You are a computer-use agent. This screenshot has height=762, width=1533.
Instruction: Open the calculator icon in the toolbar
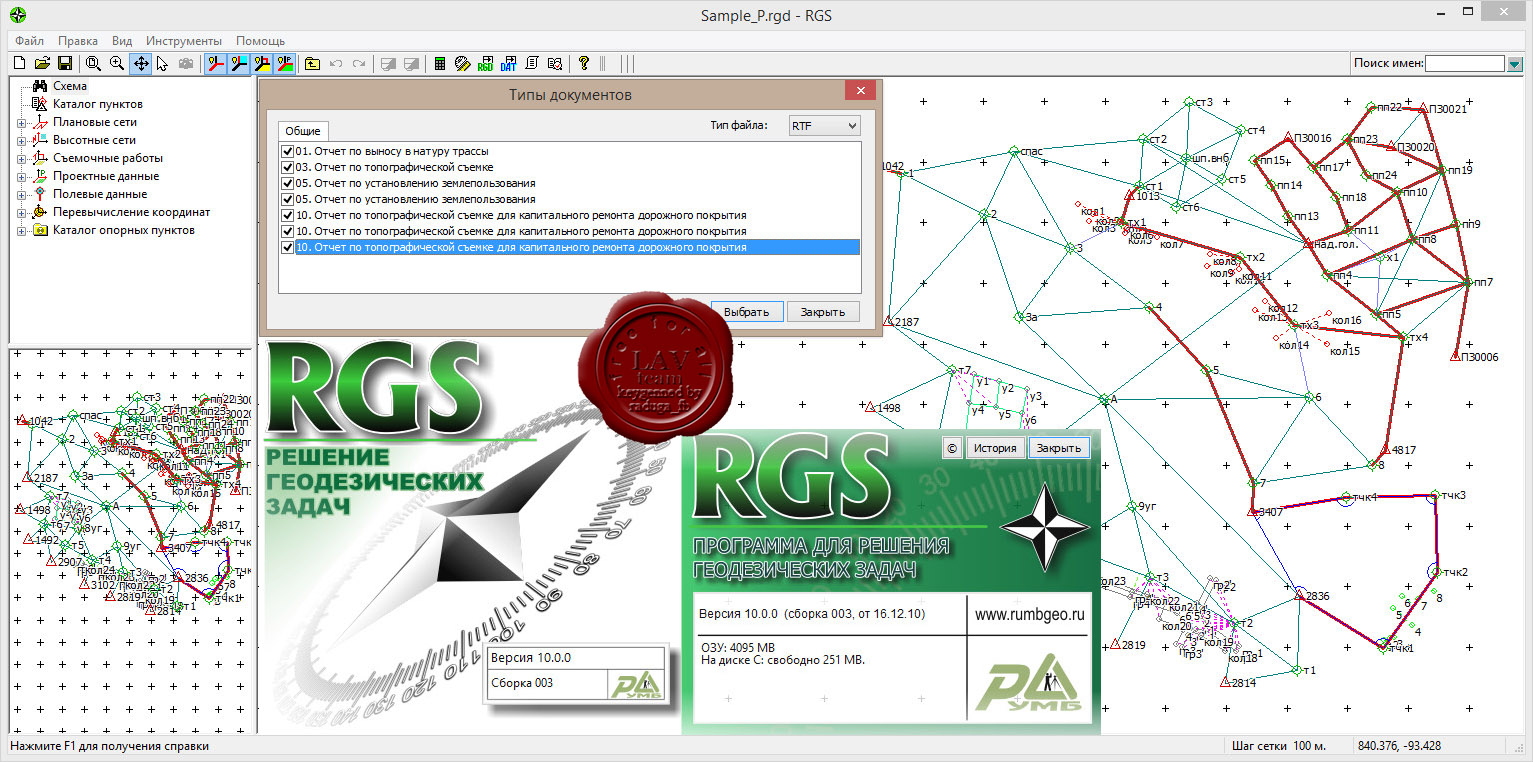pyautogui.click(x=439, y=64)
